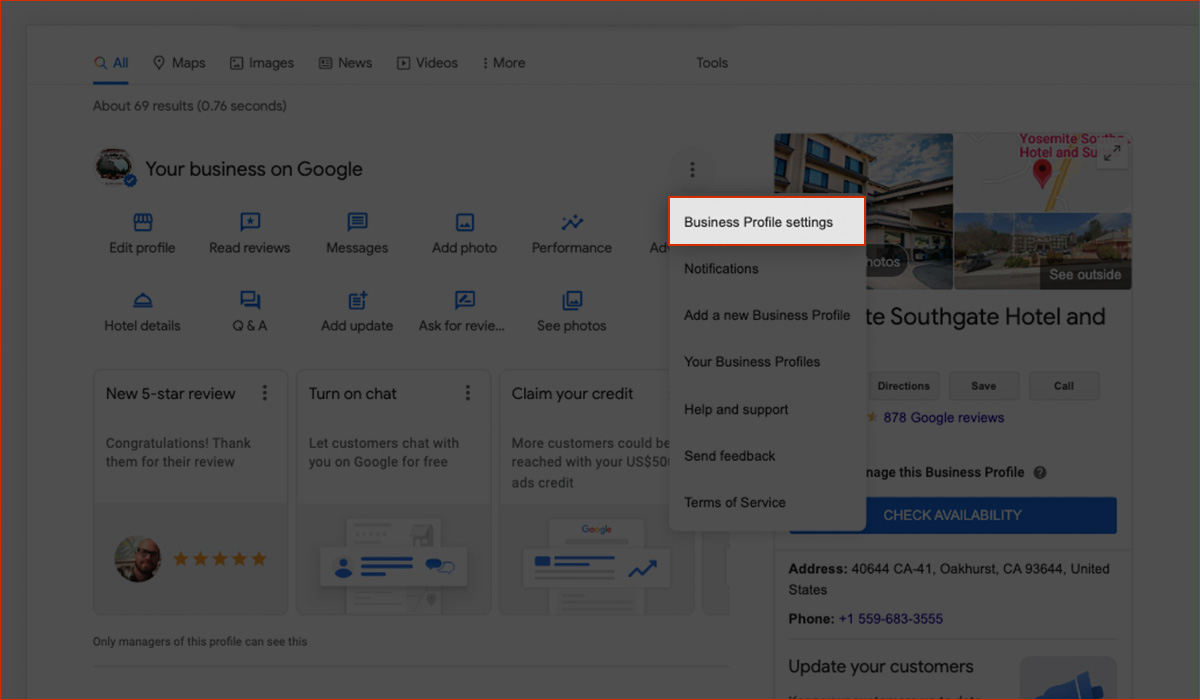Select Help and support
This screenshot has width=1200, height=700.
(x=766, y=409)
